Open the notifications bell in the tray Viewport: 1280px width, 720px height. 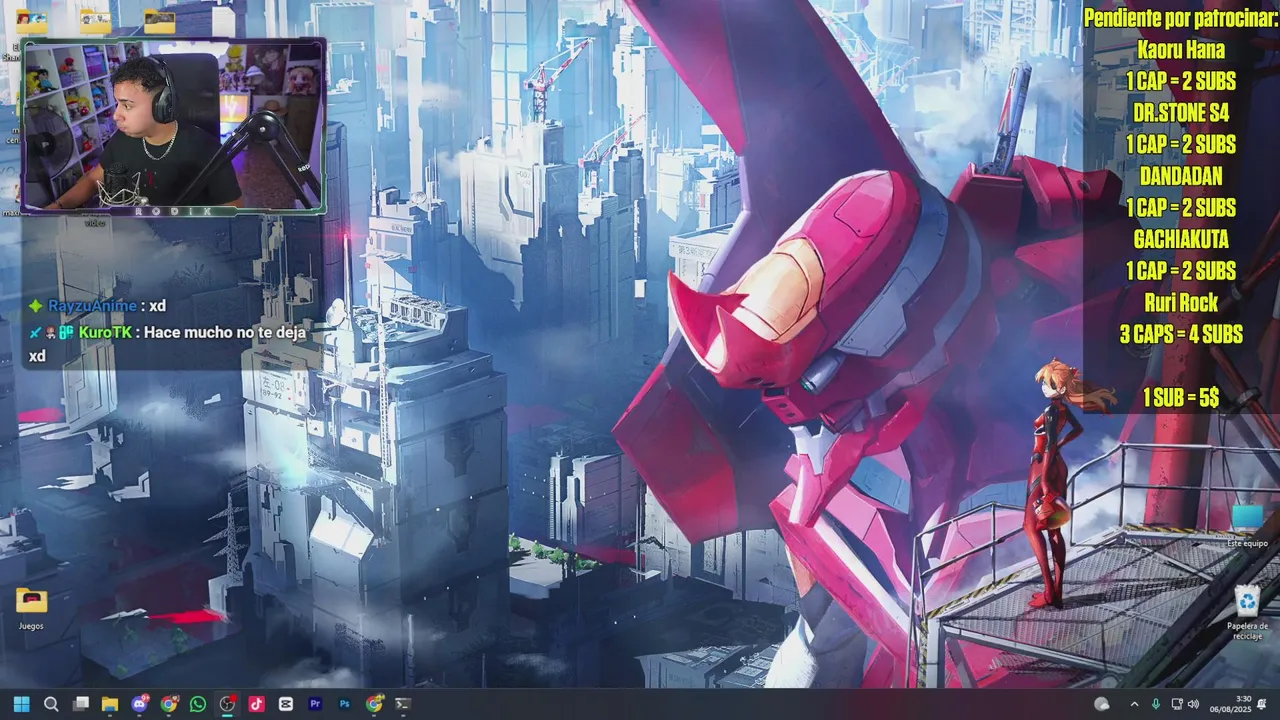point(1262,704)
